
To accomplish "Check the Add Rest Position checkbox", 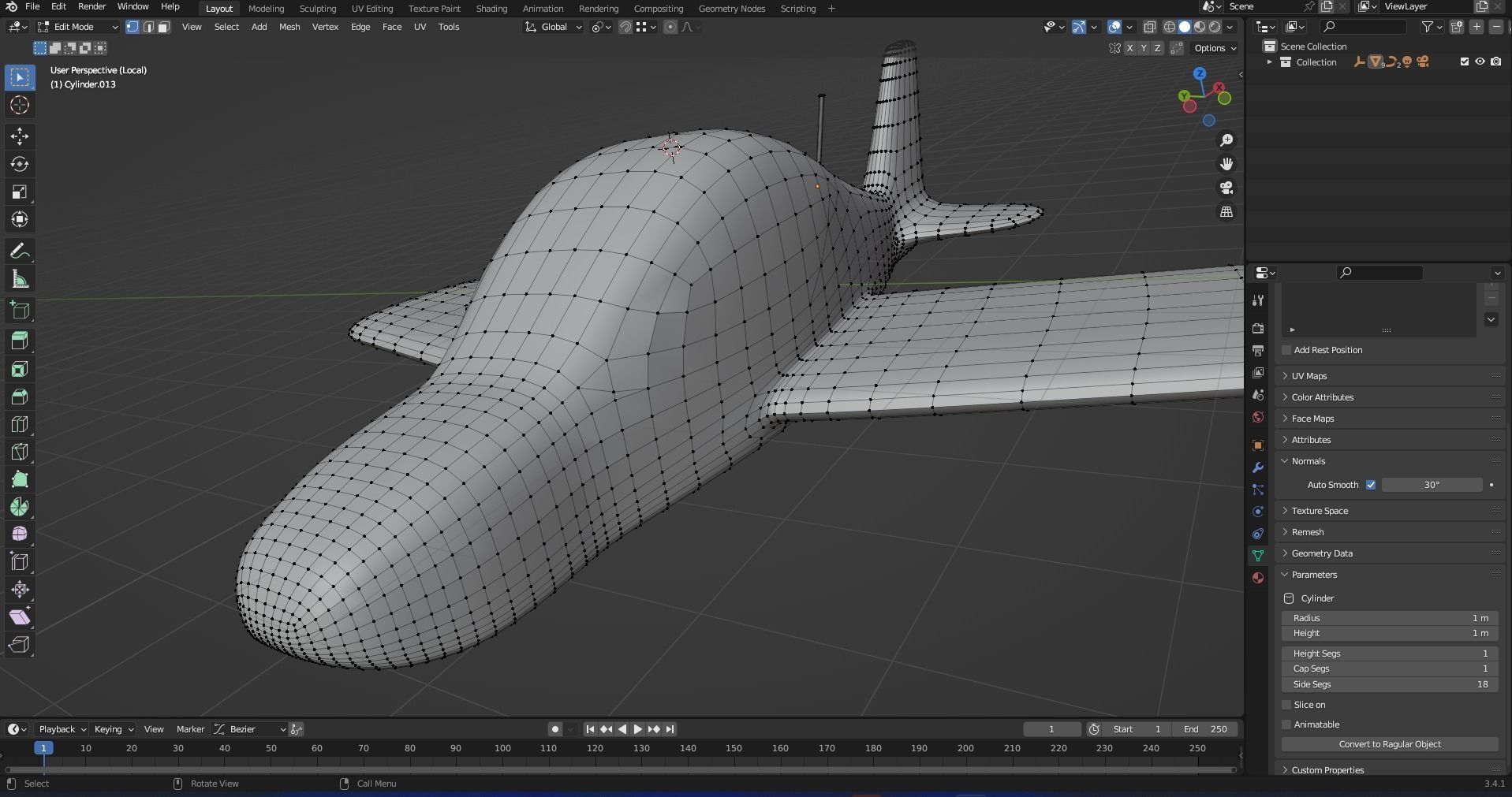I will click(x=1286, y=350).
